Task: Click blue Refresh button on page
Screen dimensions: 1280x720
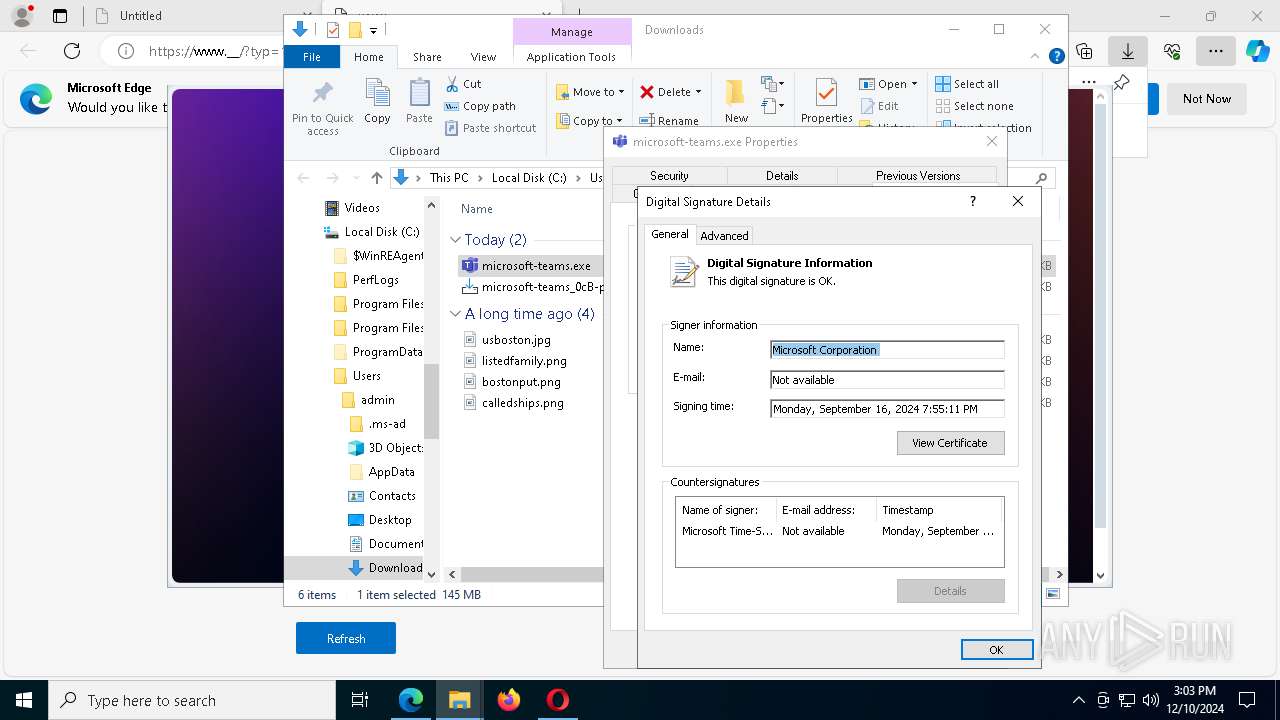Action: coord(346,638)
